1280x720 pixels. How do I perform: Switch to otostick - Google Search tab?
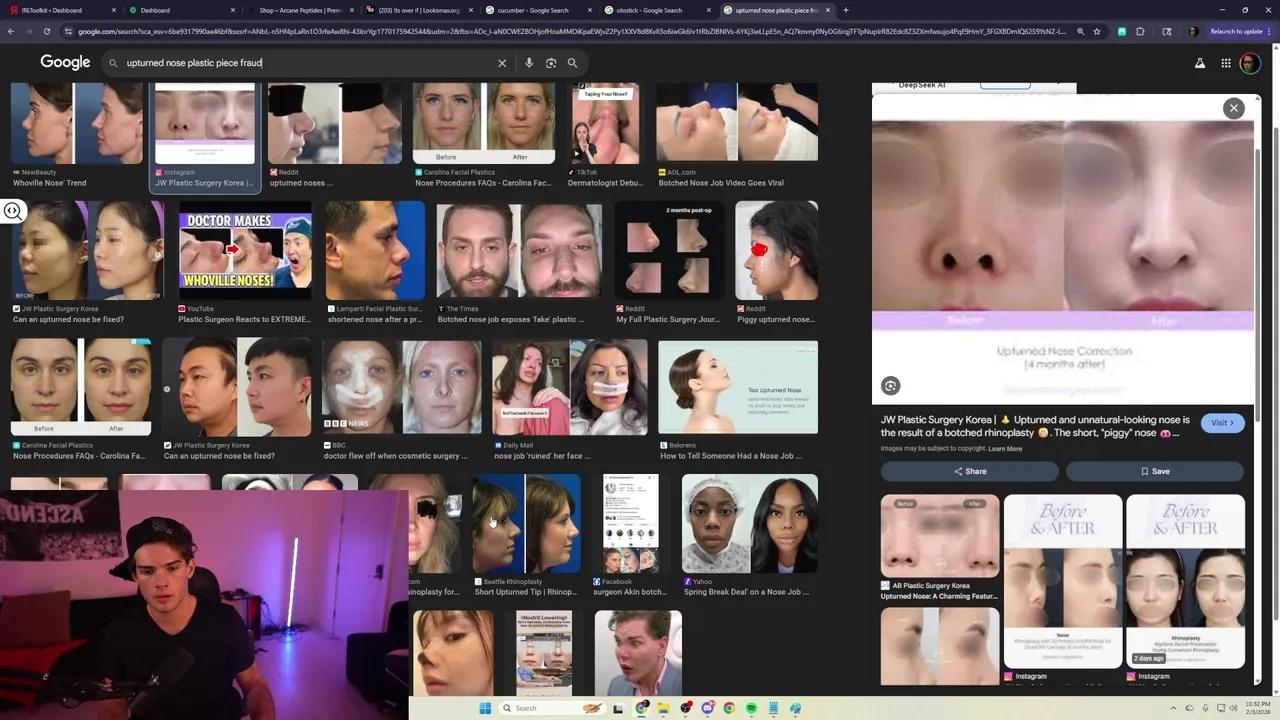[x=659, y=10]
